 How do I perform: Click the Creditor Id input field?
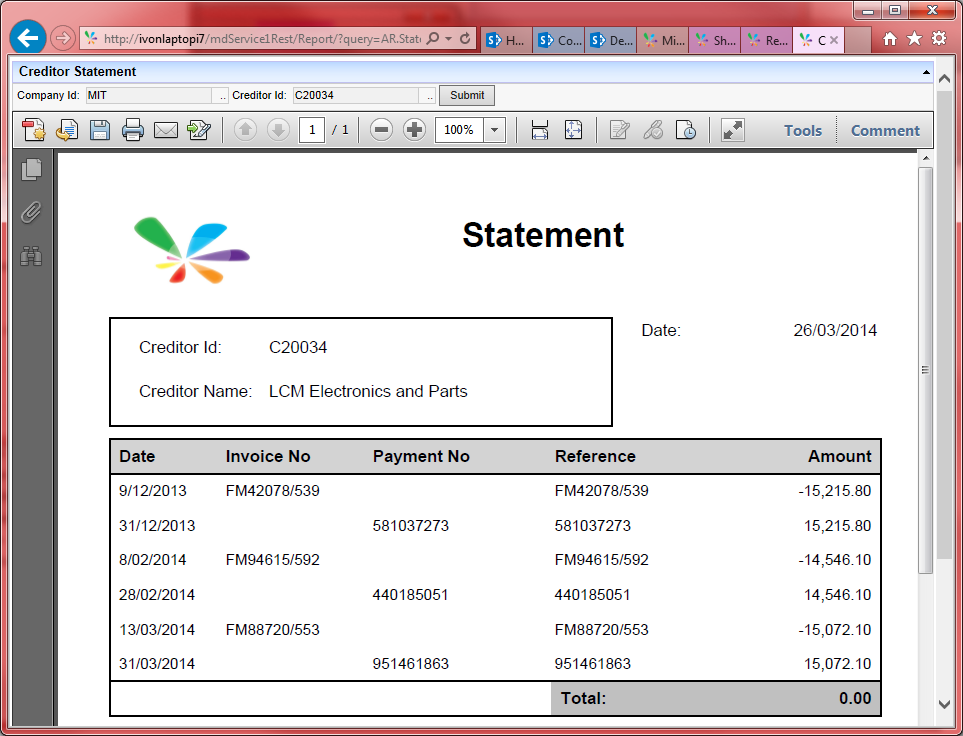click(356, 95)
